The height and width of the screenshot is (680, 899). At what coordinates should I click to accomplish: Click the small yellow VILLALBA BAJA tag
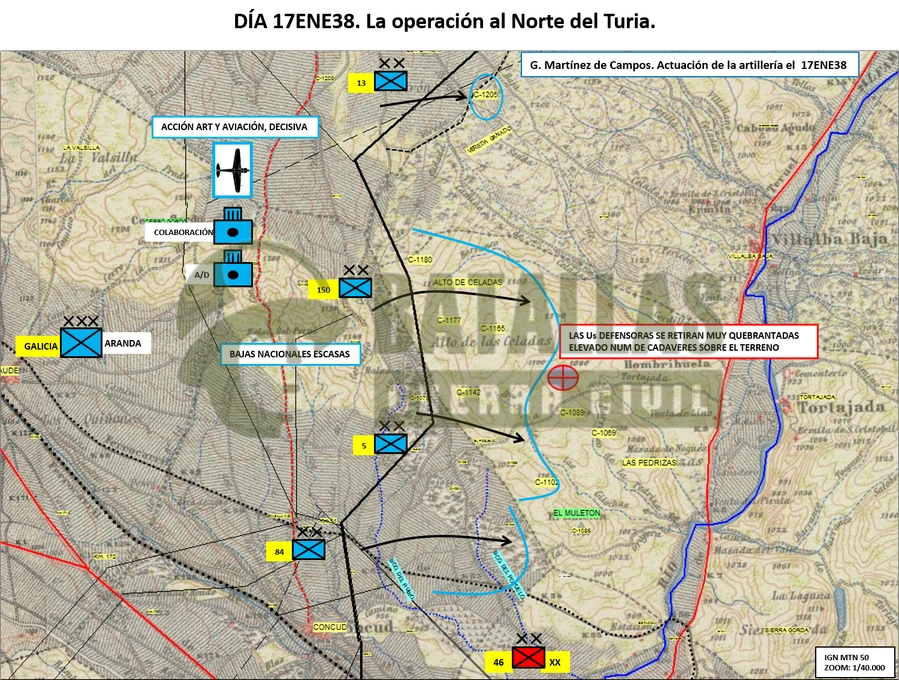coord(751,256)
